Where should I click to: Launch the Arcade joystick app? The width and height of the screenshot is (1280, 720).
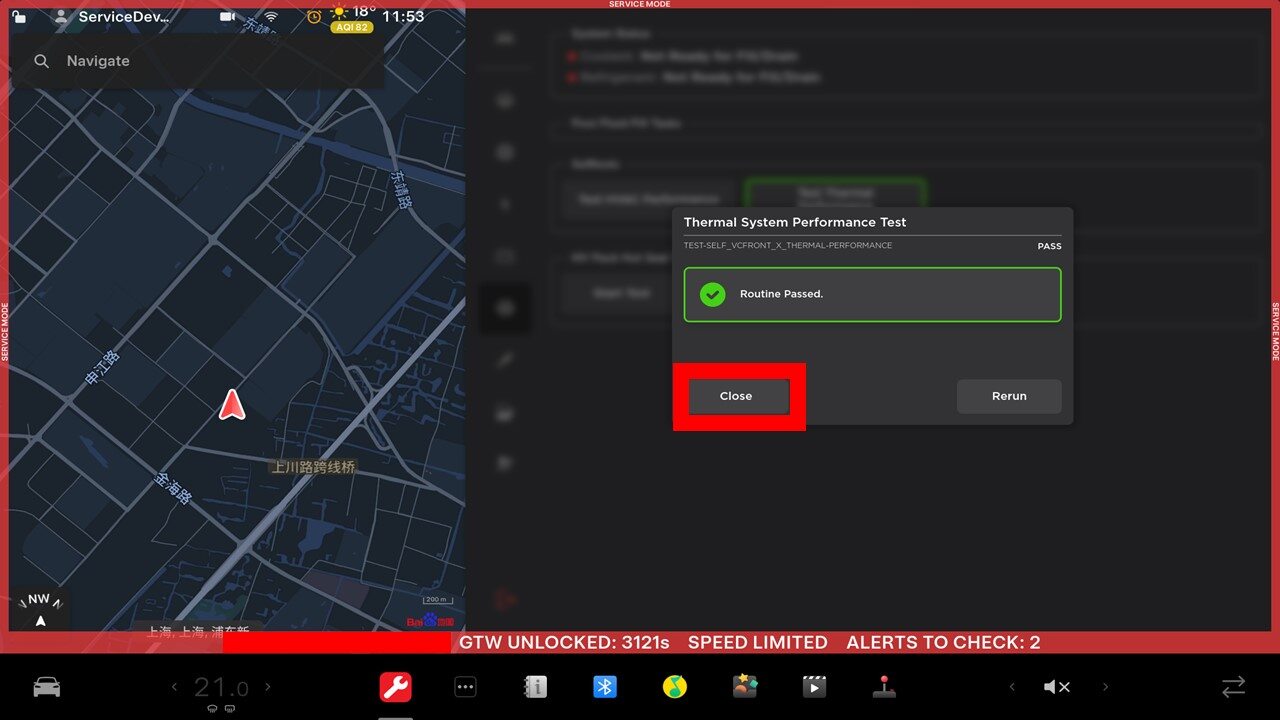[x=884, y=687]
